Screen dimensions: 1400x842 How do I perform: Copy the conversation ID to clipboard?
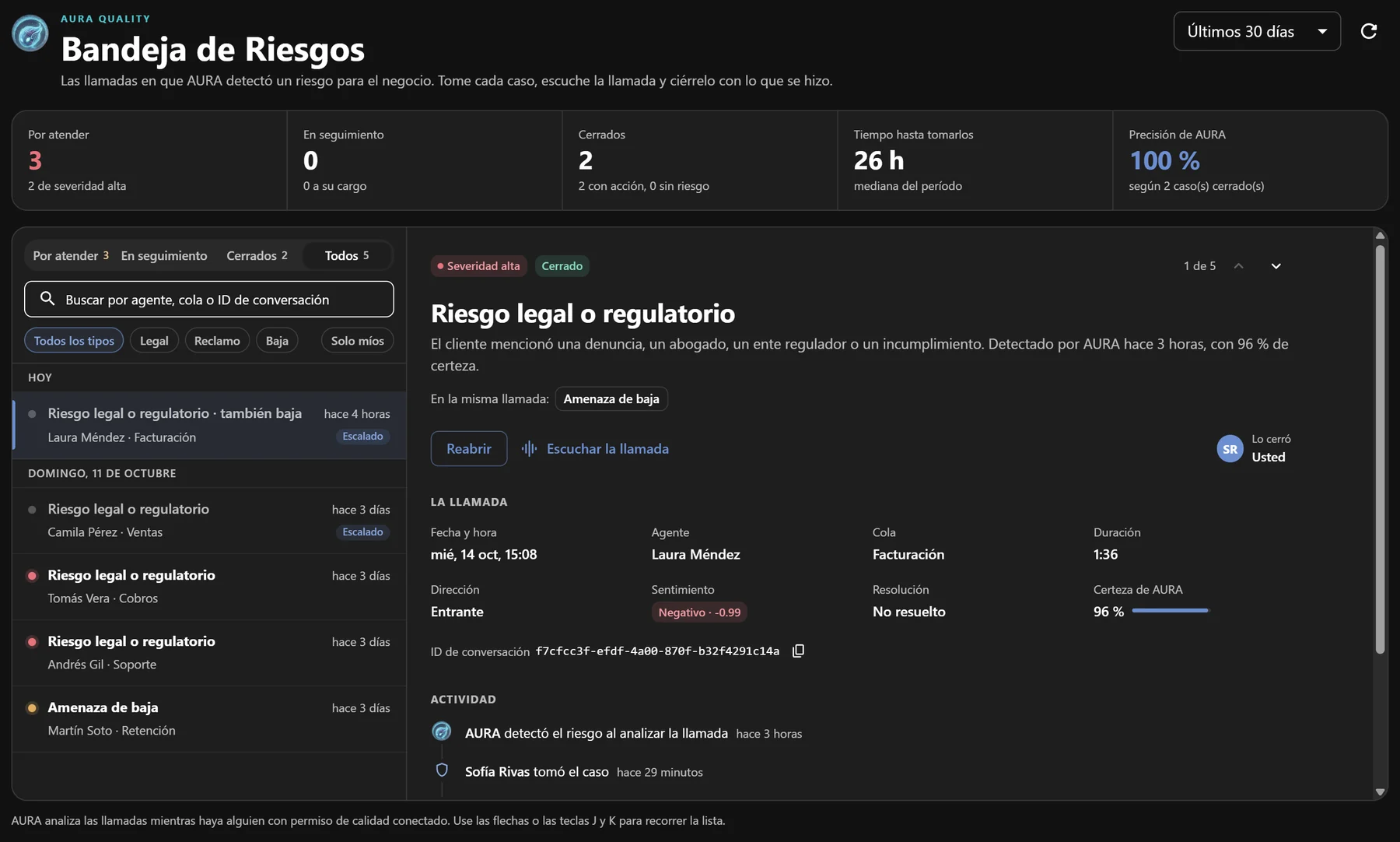(x=798, y=651)
